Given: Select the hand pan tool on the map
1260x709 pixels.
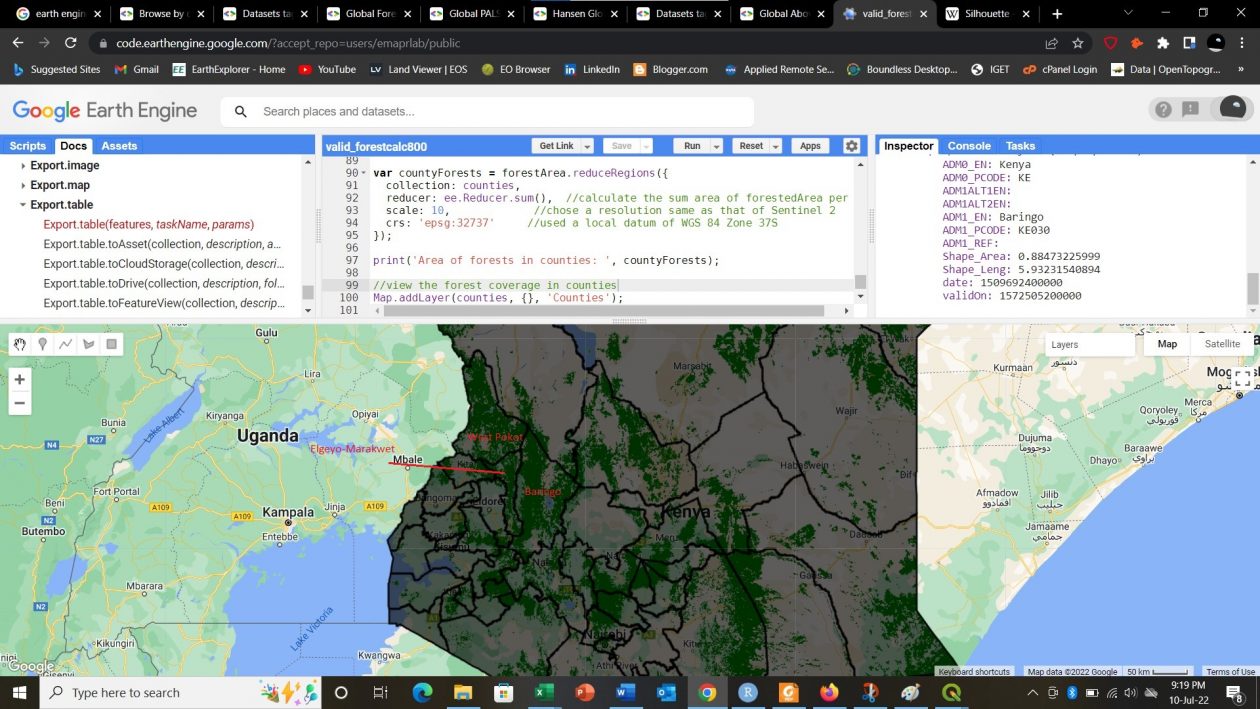Looking at the screenshot, I should pyautogui.click(x=20, y=344).
